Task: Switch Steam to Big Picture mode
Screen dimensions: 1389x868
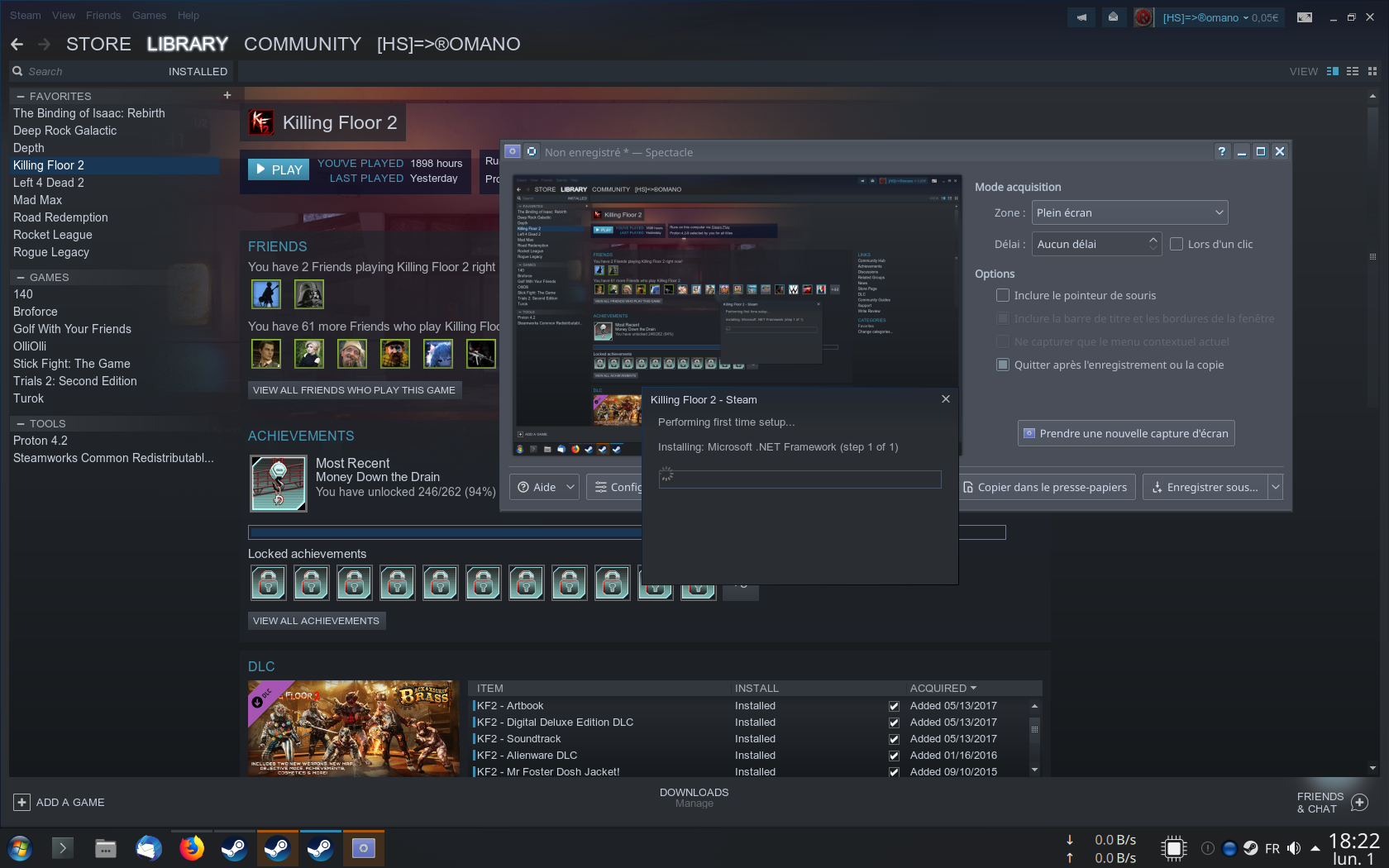Action: click(1305, 17)
